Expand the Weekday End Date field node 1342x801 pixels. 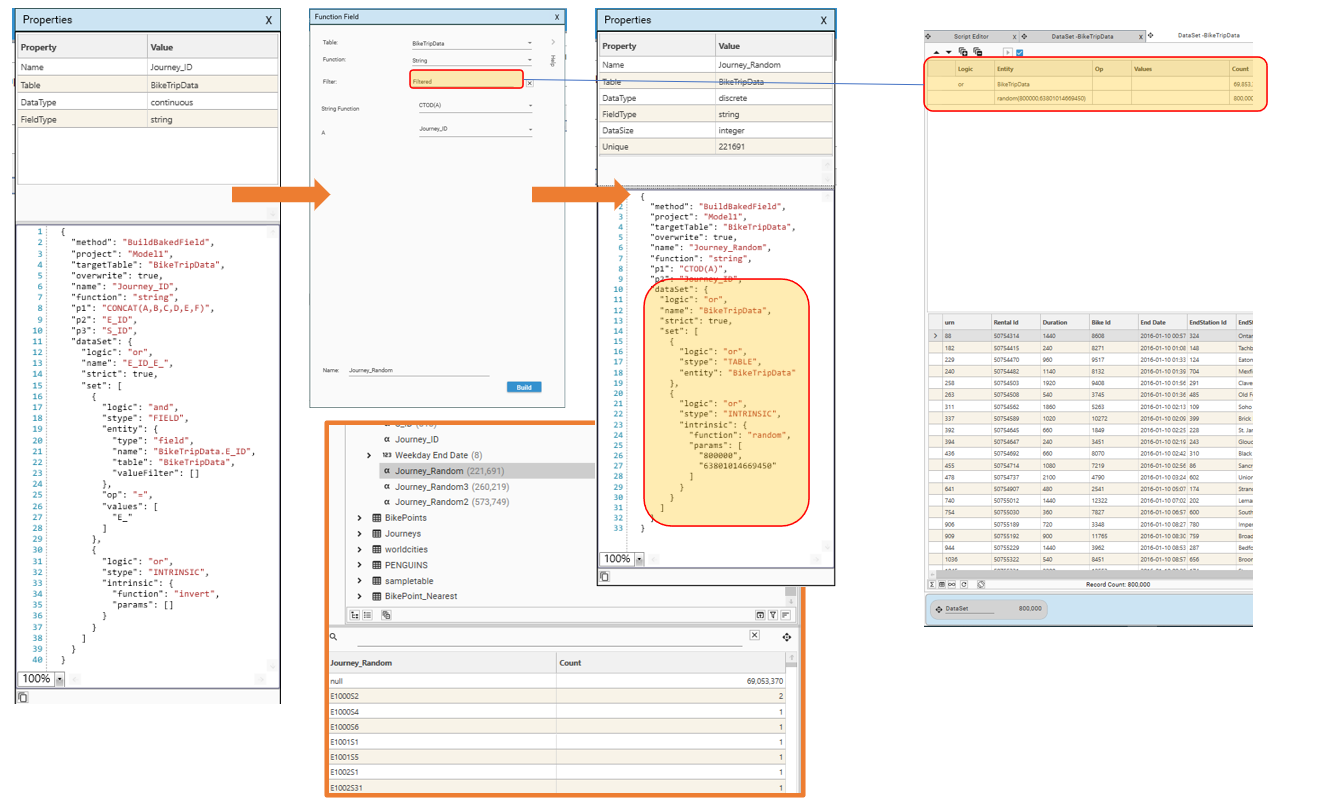pyautogui.click(x=369, y=455)
